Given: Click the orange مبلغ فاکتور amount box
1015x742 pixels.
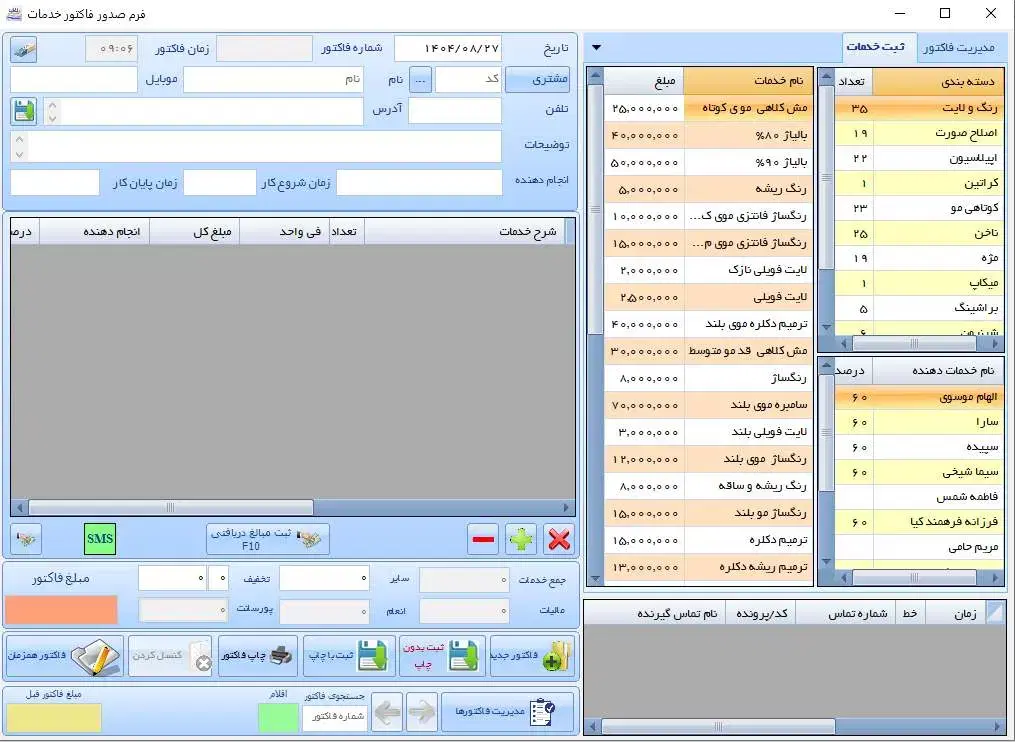Looking at the screenshot, I should pos(61,610).
